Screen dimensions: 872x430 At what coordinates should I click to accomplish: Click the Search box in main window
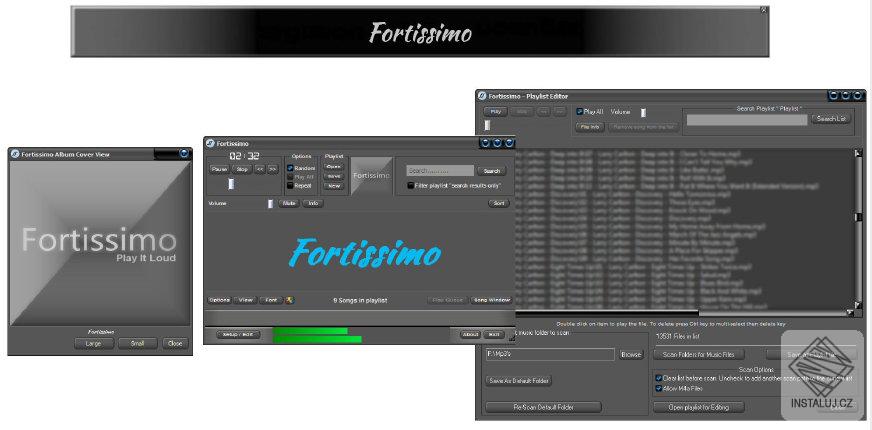[x=440, y=171]
